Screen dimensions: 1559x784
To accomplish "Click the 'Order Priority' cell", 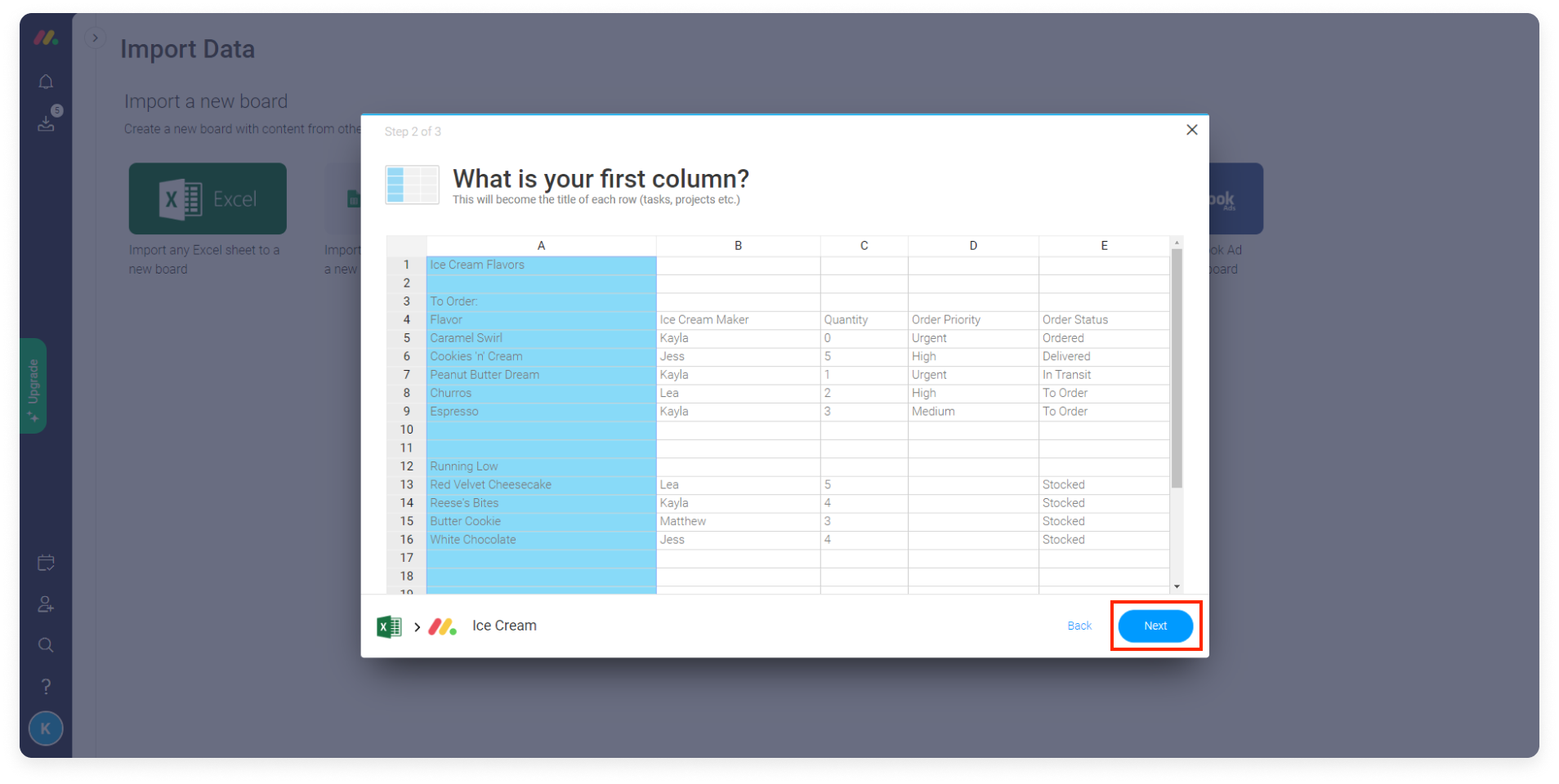I will [973, 320].
